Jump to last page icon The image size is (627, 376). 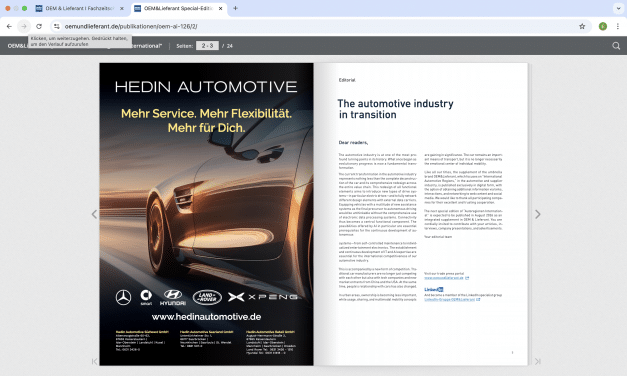[x=537, y=361]
